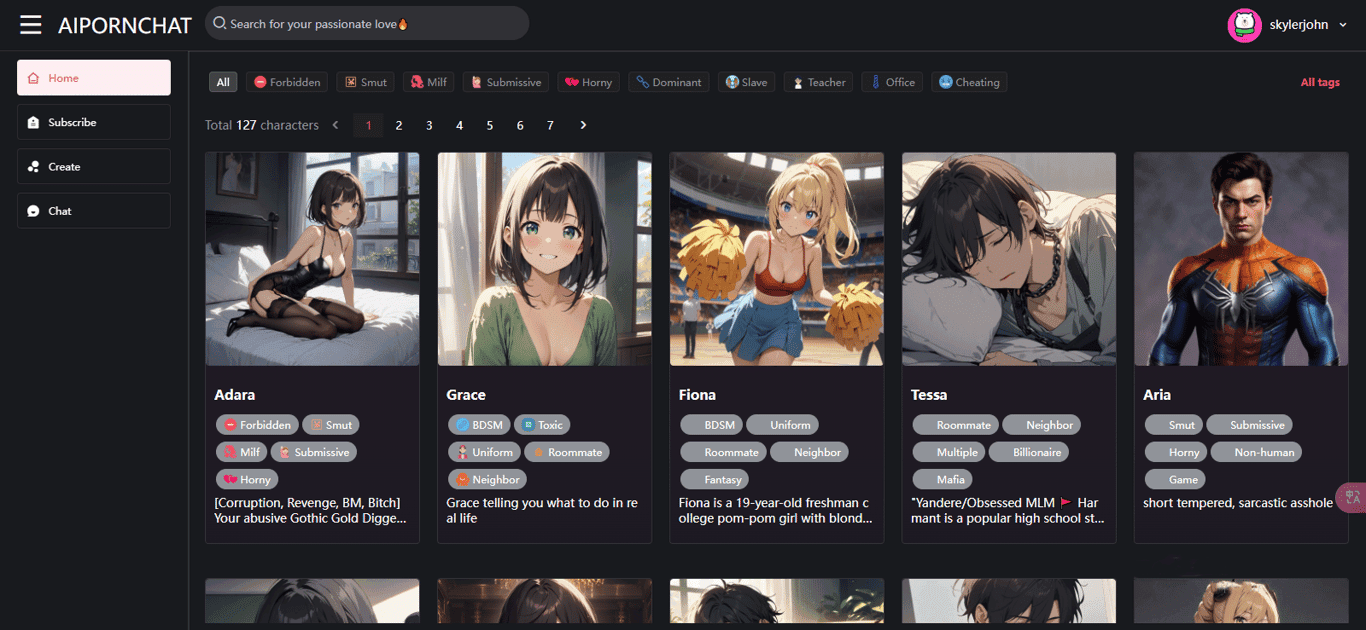Screen dimensions: 1366x630
Task: Open the Chat bubble icon
Action: (x=32, y=210)
